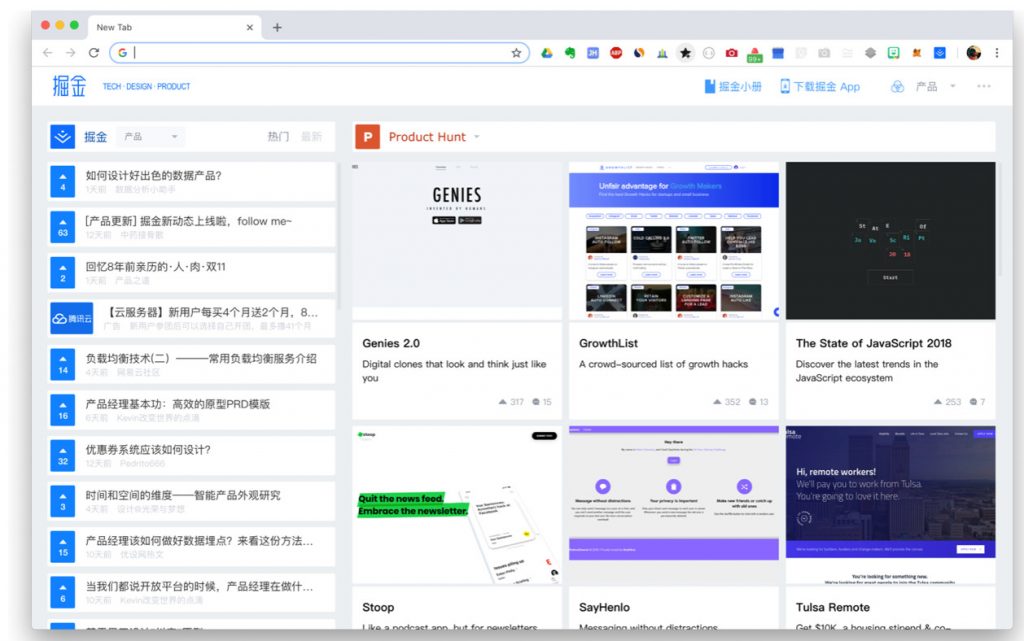Screen dimensions: 1024x641
Task: Open Genies 2.0 product thumbnail
Action: [456, 240]
